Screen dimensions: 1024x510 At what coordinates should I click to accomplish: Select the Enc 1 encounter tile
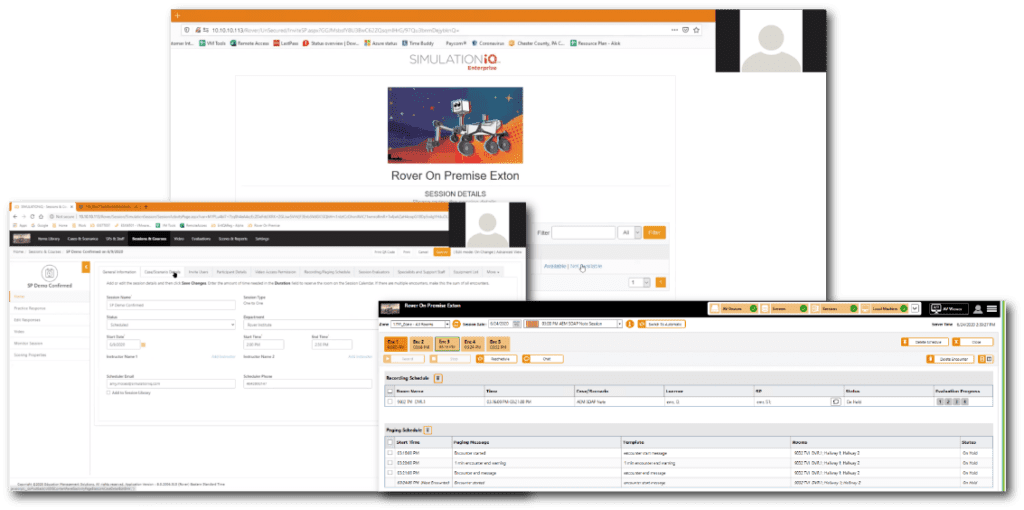tap(395, 344)
